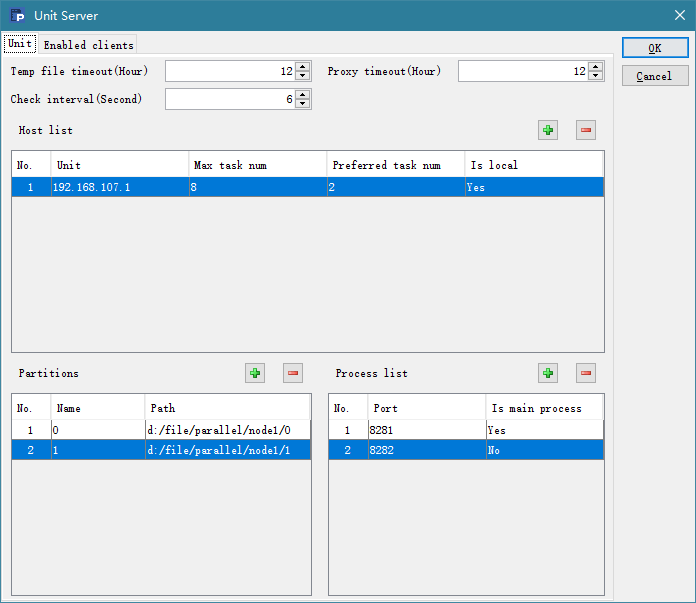Increase Check interval with the up arrow

click(303, 95)
